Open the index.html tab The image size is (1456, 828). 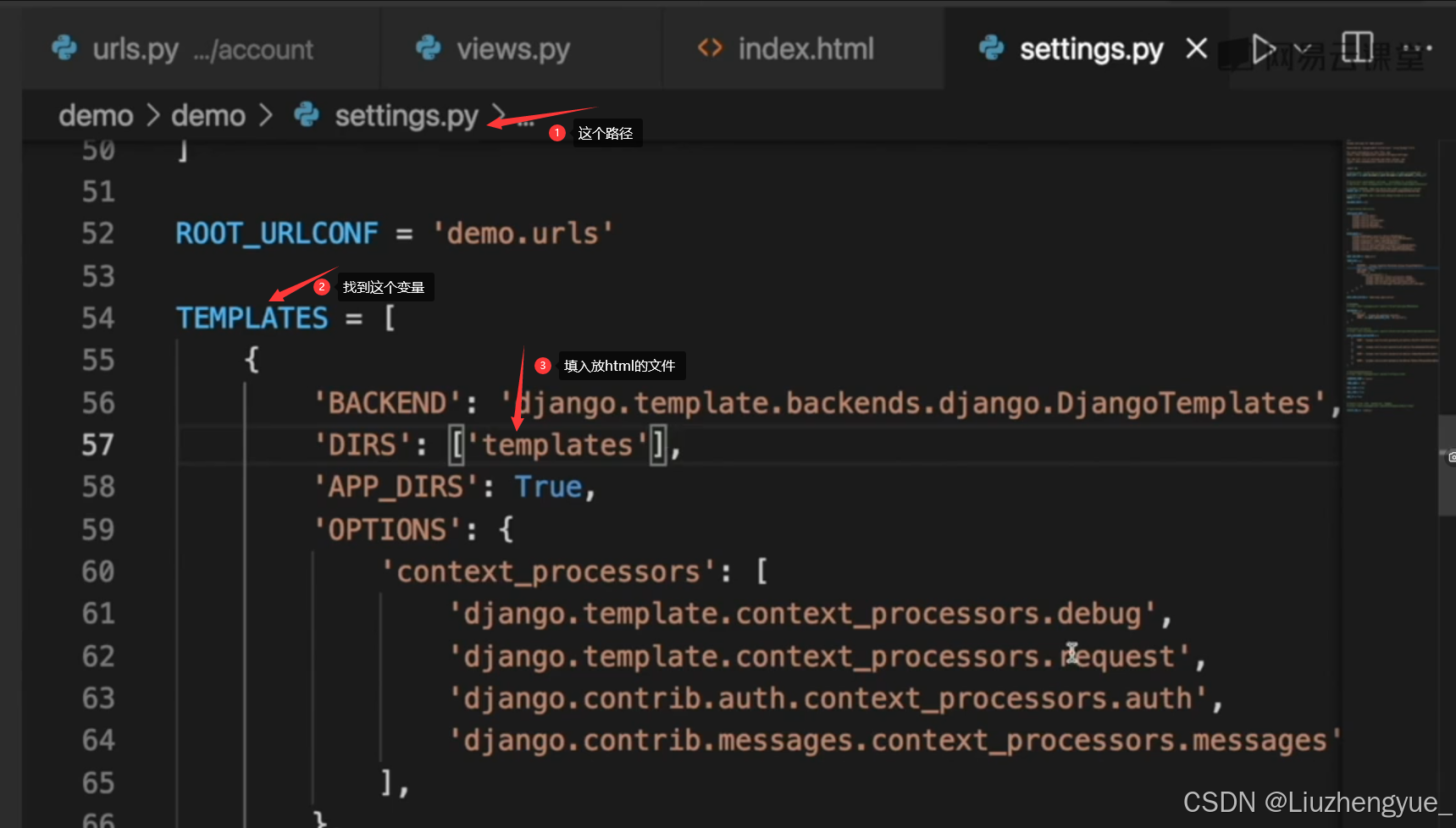[805, 49]
